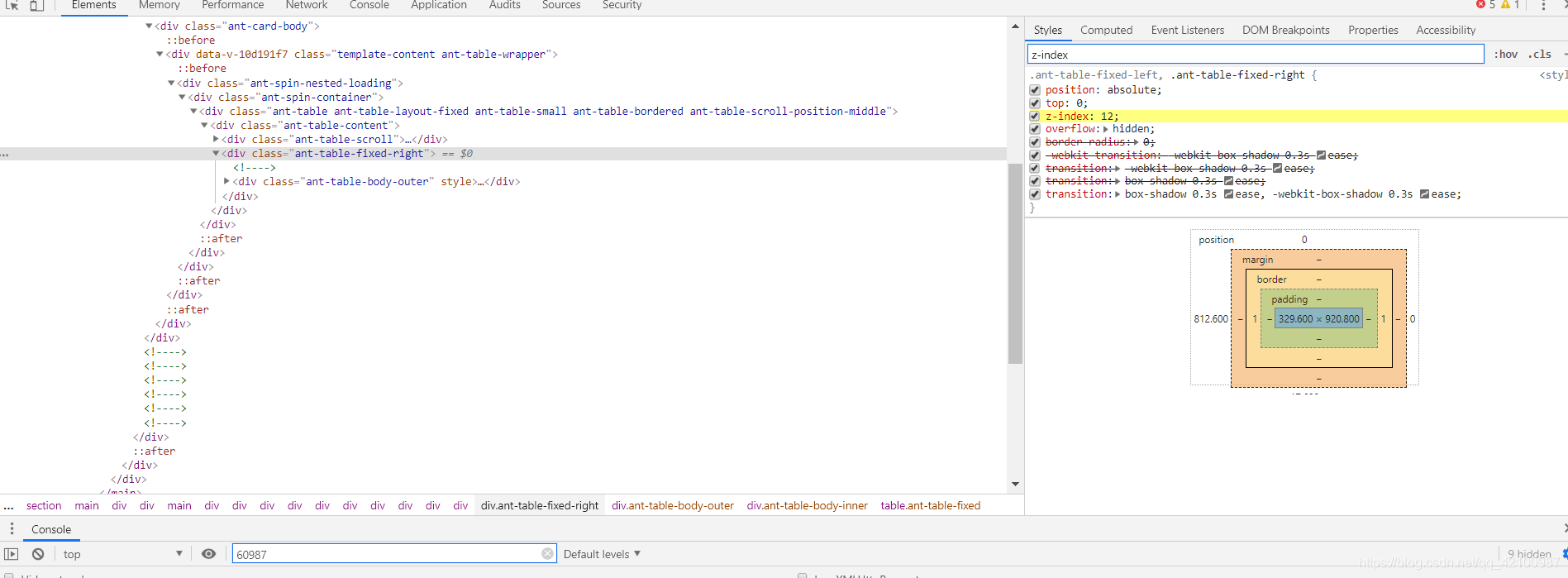The image size is (1568, 578).
Task: Open easing editor for -webkit-transition ease
Action: [1321, 155]
